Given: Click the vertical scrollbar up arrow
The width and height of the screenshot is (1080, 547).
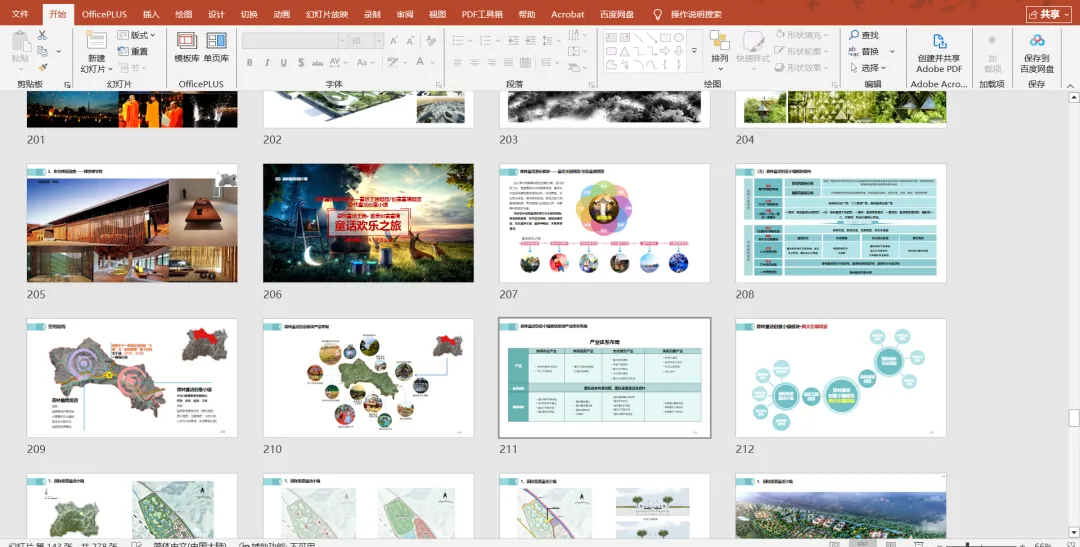Looking at the screenshot, I should coord(1073,98).
